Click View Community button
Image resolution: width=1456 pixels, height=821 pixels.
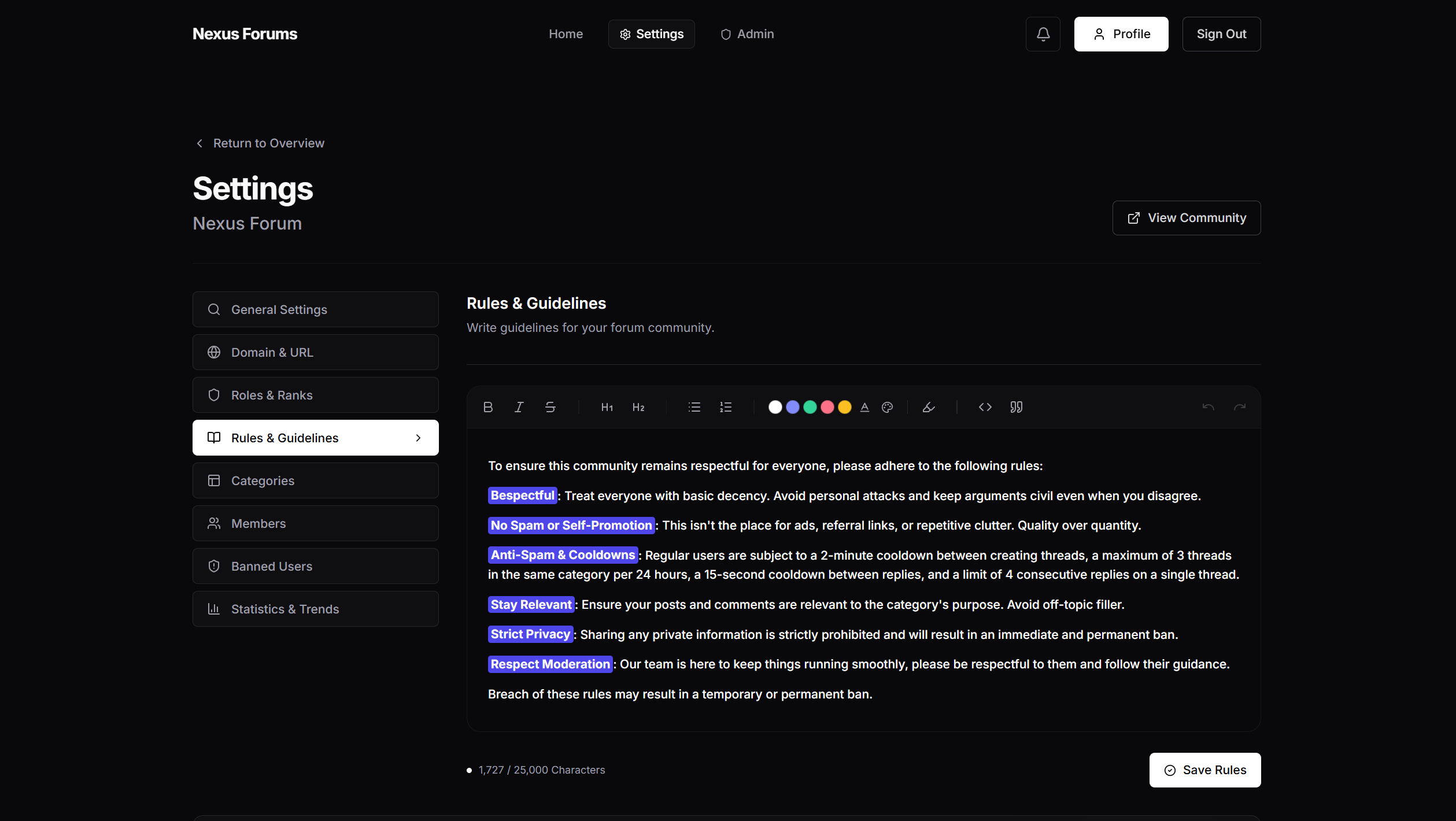click(x=1187, y=218)
